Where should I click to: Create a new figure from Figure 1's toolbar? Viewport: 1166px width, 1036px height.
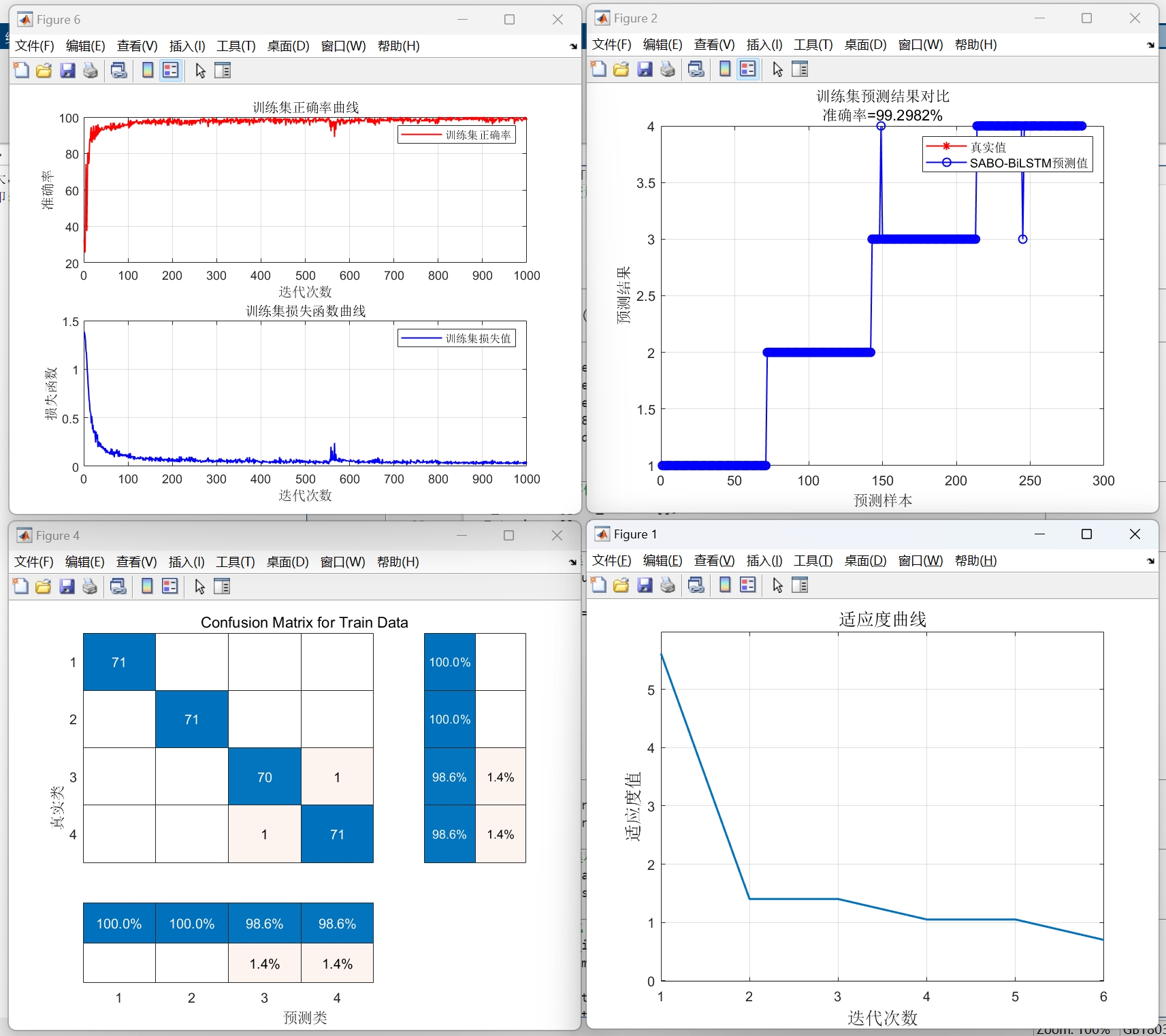(x=598, y=585)
